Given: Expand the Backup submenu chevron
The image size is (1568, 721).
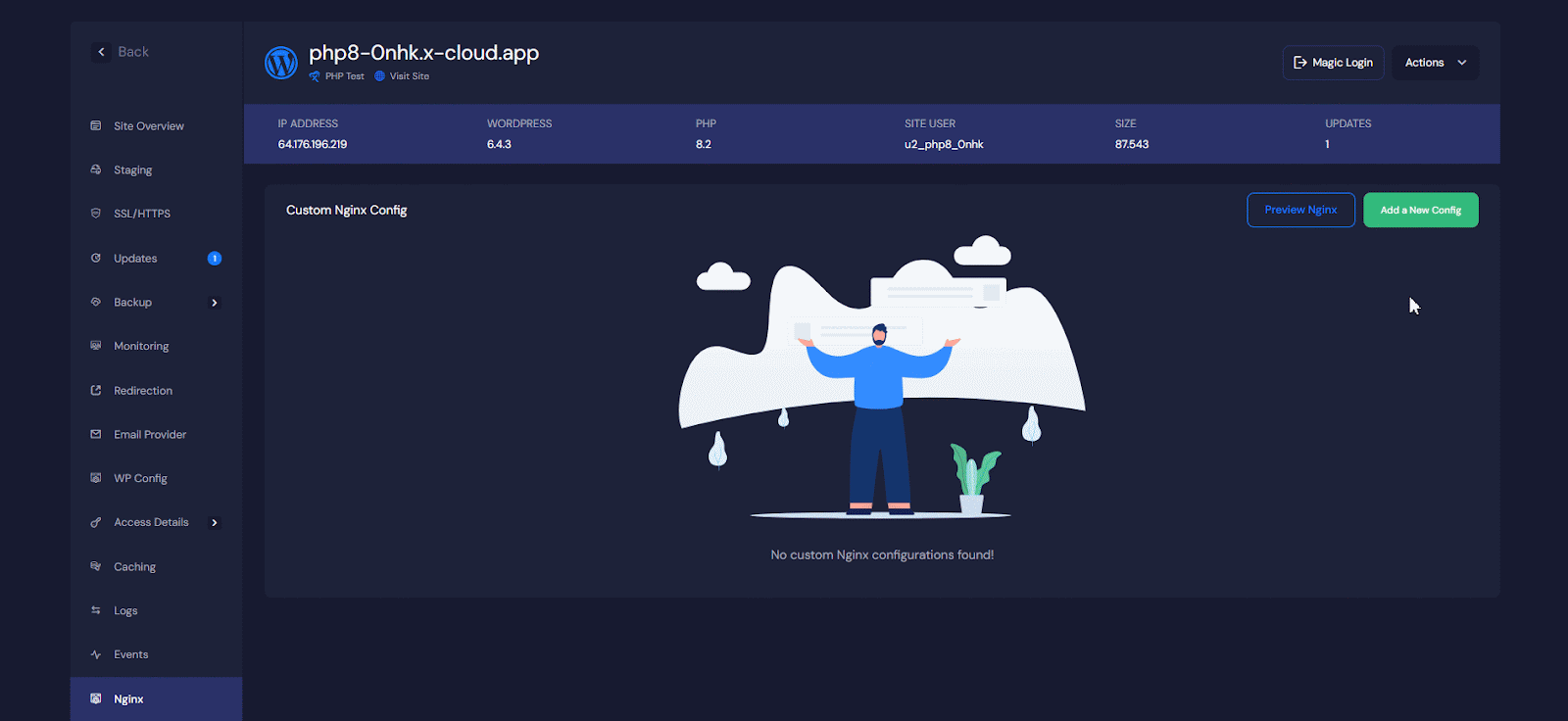Looking at the screenshot, I should [215, 303].
